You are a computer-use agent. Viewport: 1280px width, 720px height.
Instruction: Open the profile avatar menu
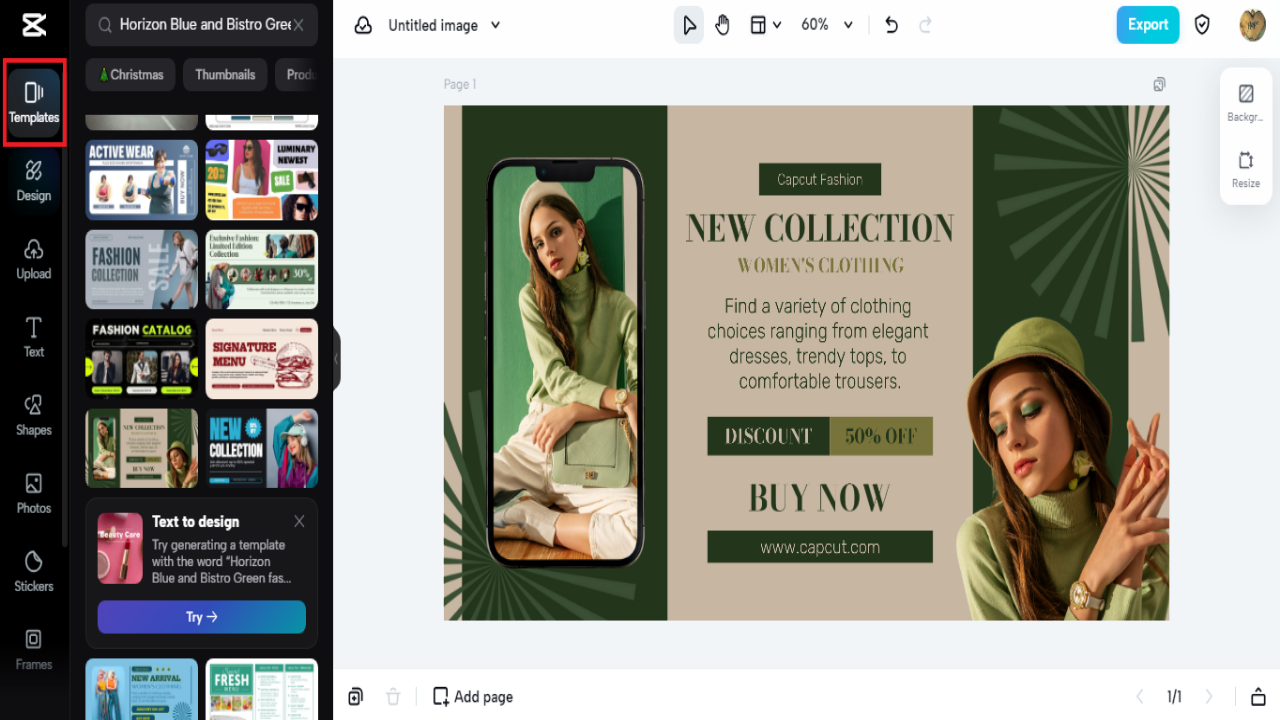tap(1252, 25)
